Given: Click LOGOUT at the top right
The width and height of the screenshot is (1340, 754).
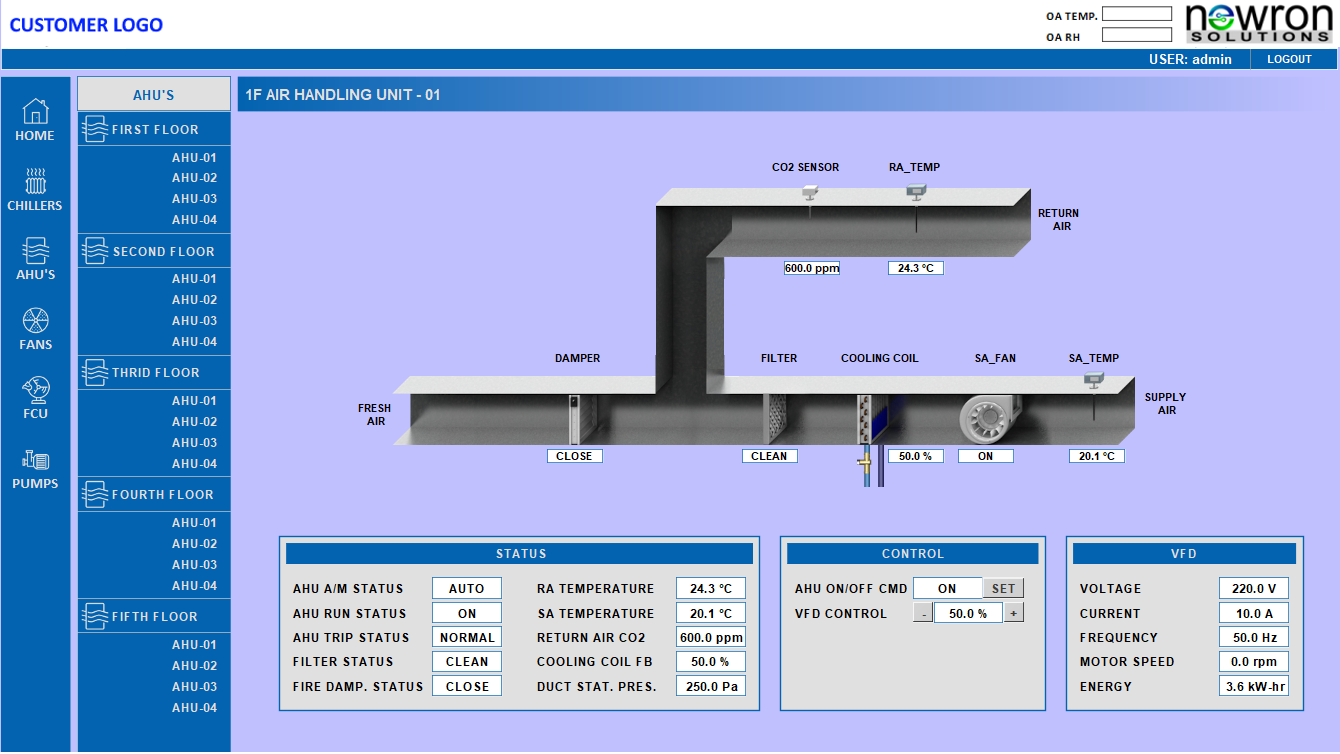Looking at the screenshot, I should pyautogui.click(x=1290, y=59).
